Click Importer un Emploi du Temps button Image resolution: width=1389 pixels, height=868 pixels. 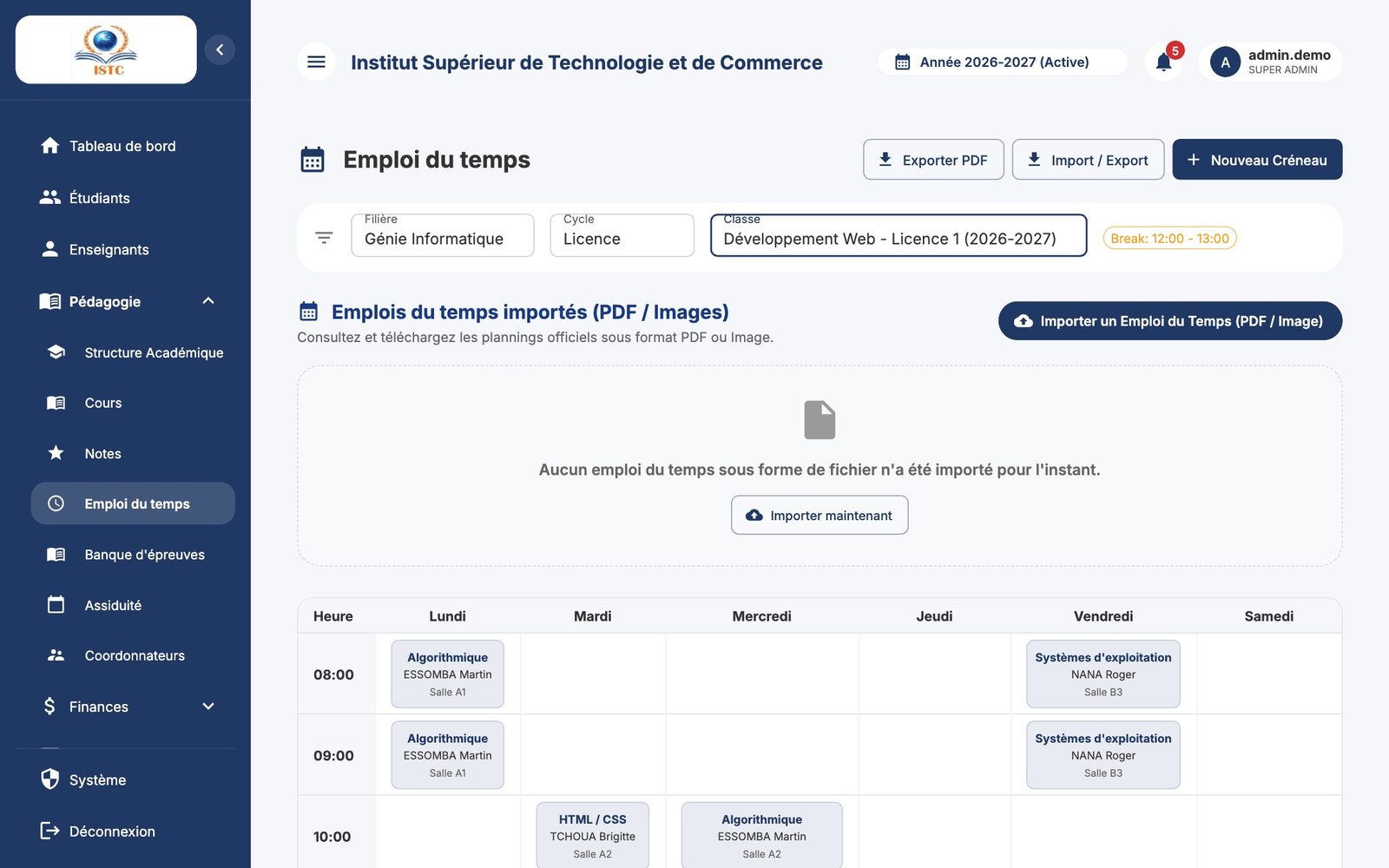click(1170, 321)
